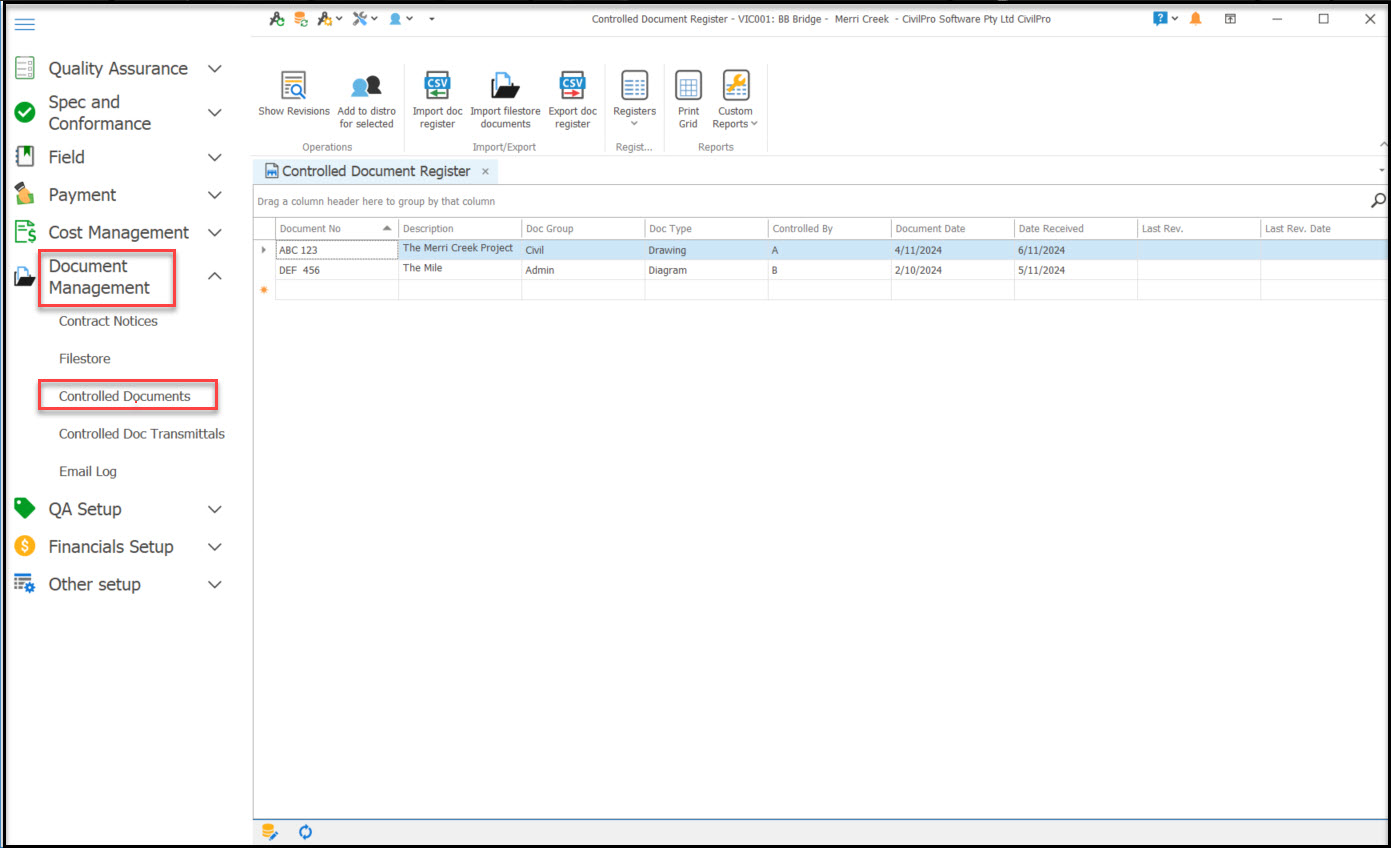The height and width of the screenshot is (848, 1391).
Task: Click the notification bell icon
Action: click(1195, 19)
